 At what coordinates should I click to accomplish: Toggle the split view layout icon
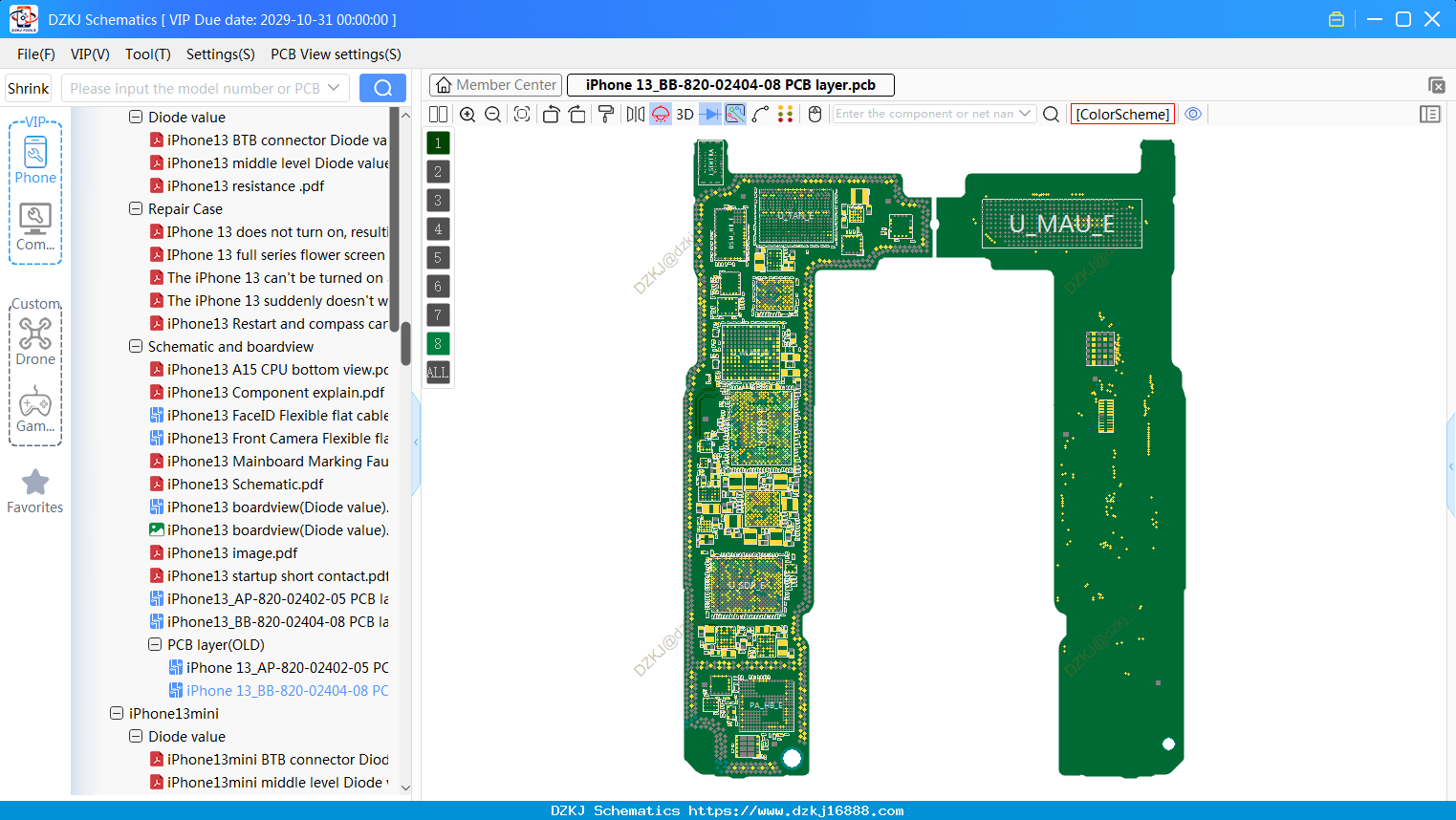click(x=438, y=114)
